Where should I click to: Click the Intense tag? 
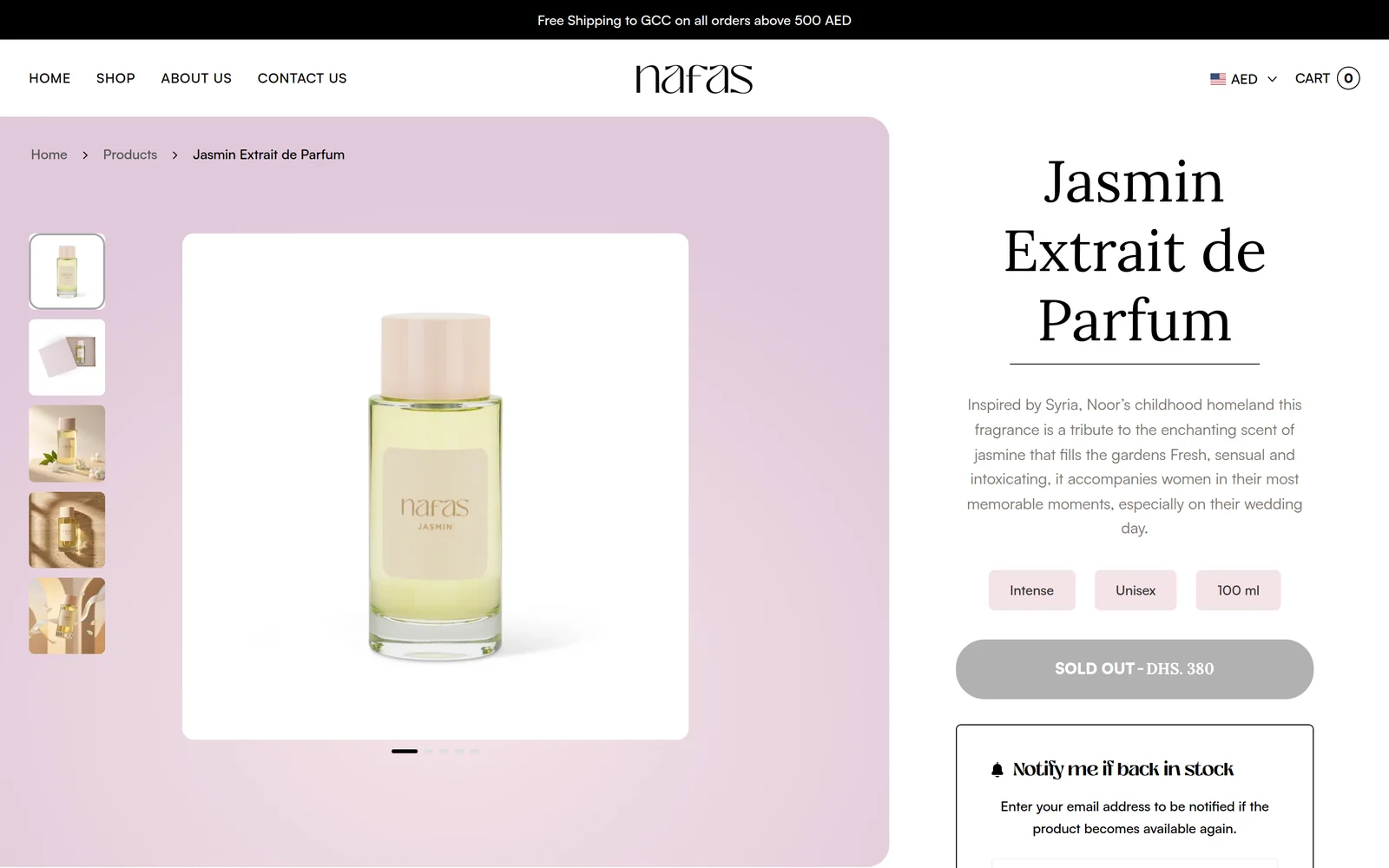[1031, 590]
